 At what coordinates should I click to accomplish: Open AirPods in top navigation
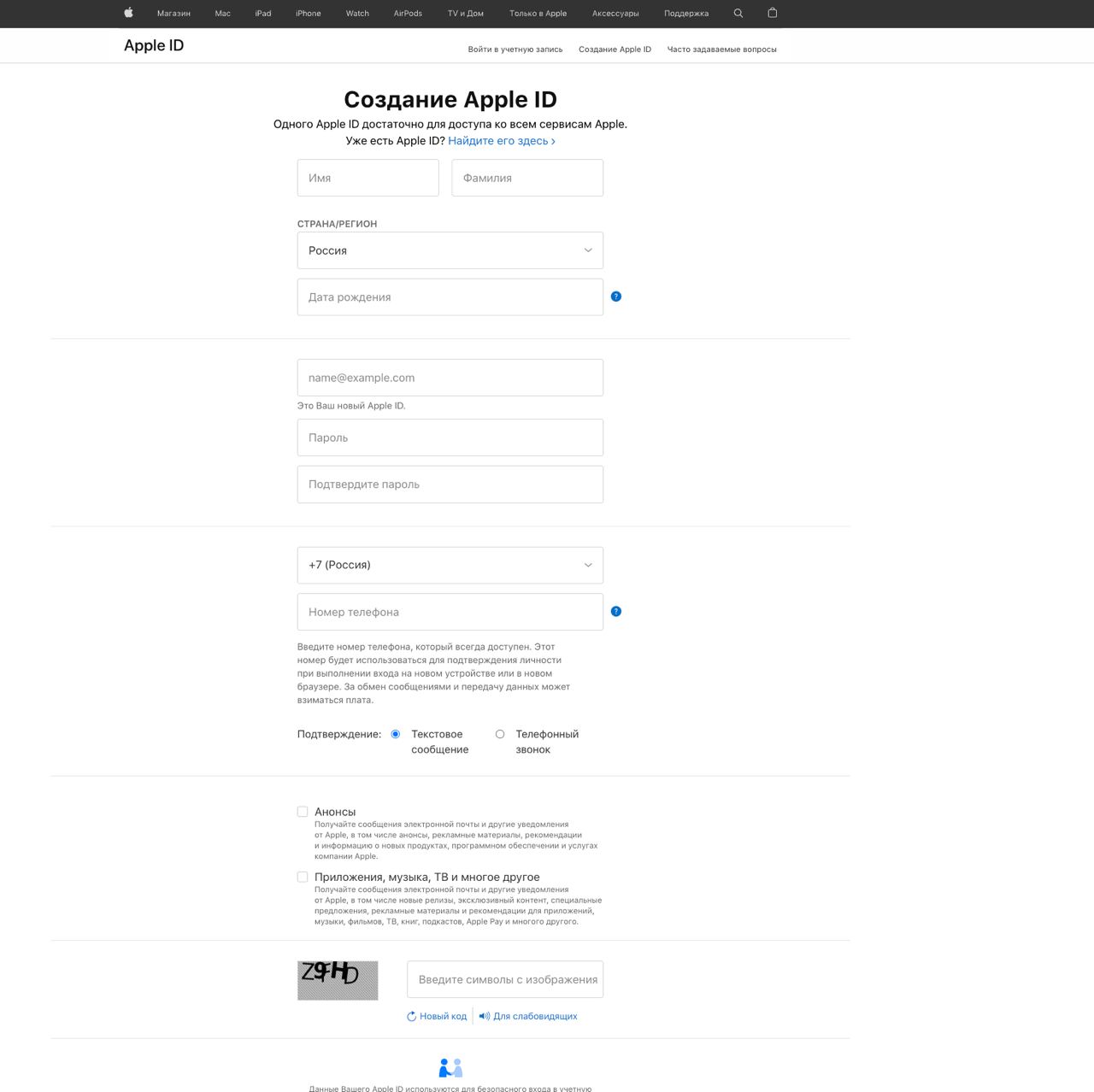tap(408, 14)
